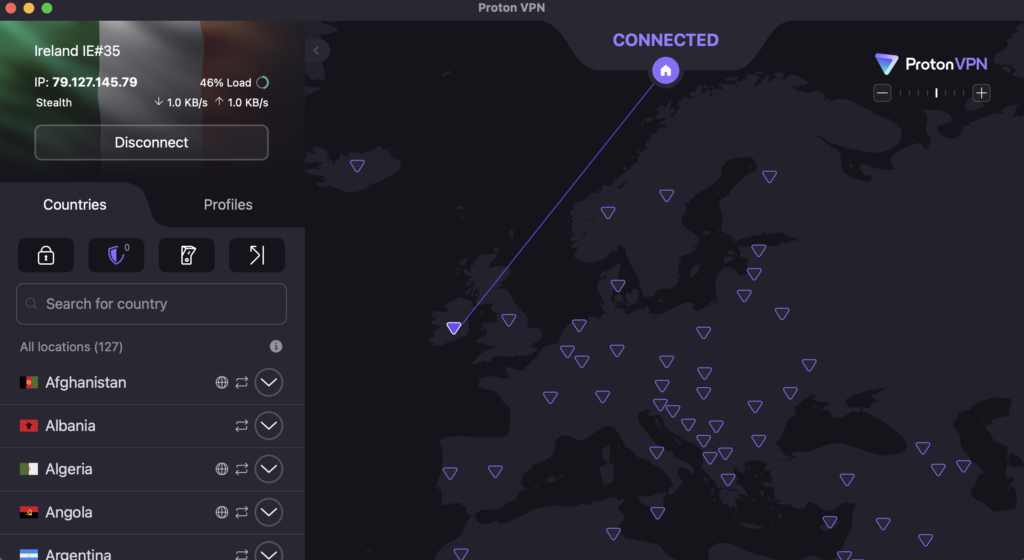Click Angola's P2P arrows icon
Screen dimensions: 1024x560
coord(242,512)
